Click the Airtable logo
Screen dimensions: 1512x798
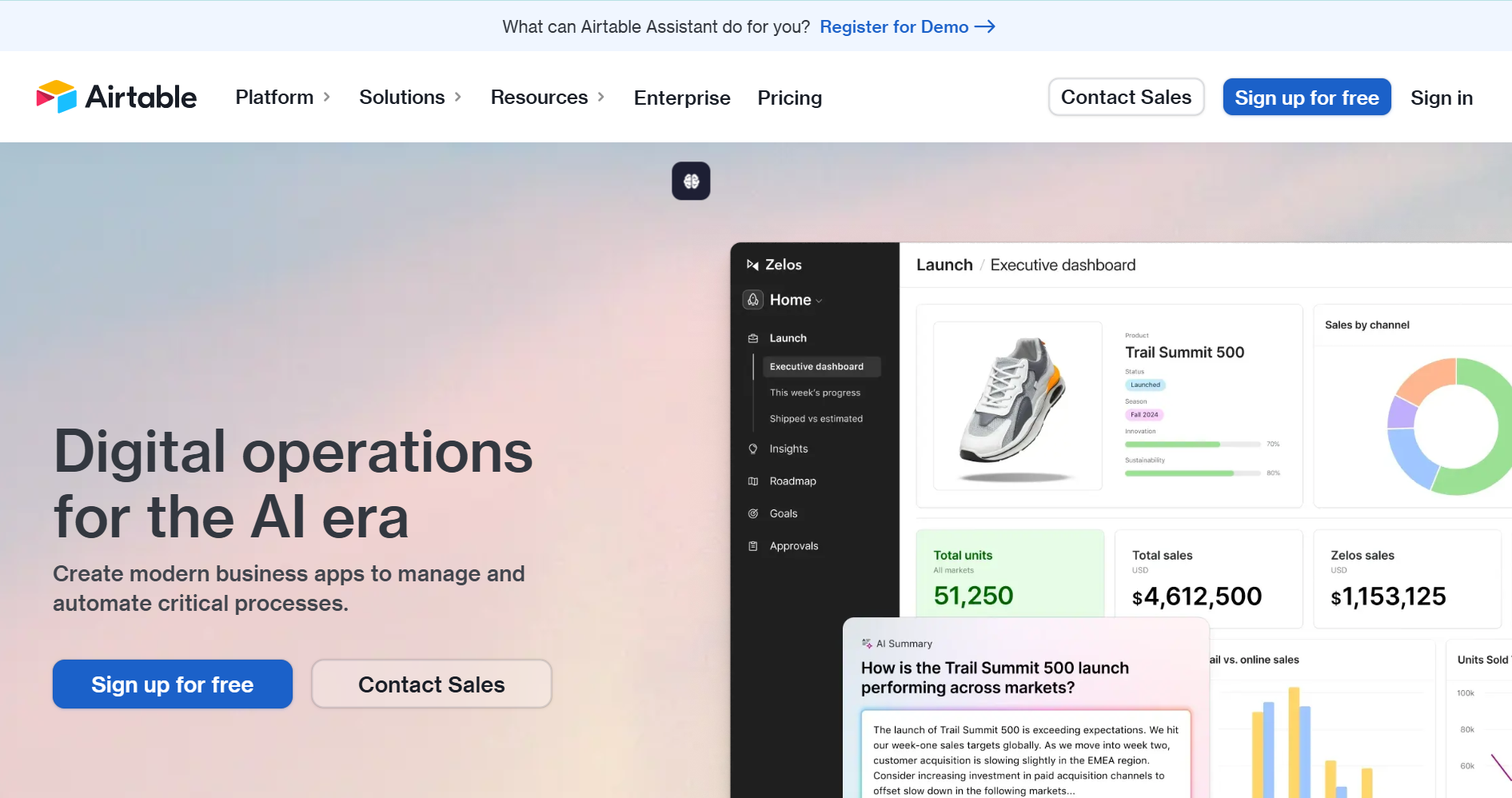click(x=117, y=97)
